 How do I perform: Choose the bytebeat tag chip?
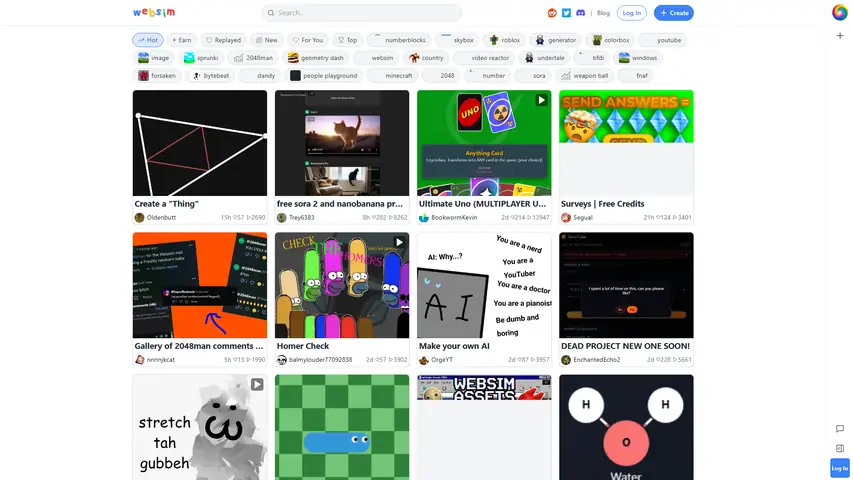(x=211, y=76)
